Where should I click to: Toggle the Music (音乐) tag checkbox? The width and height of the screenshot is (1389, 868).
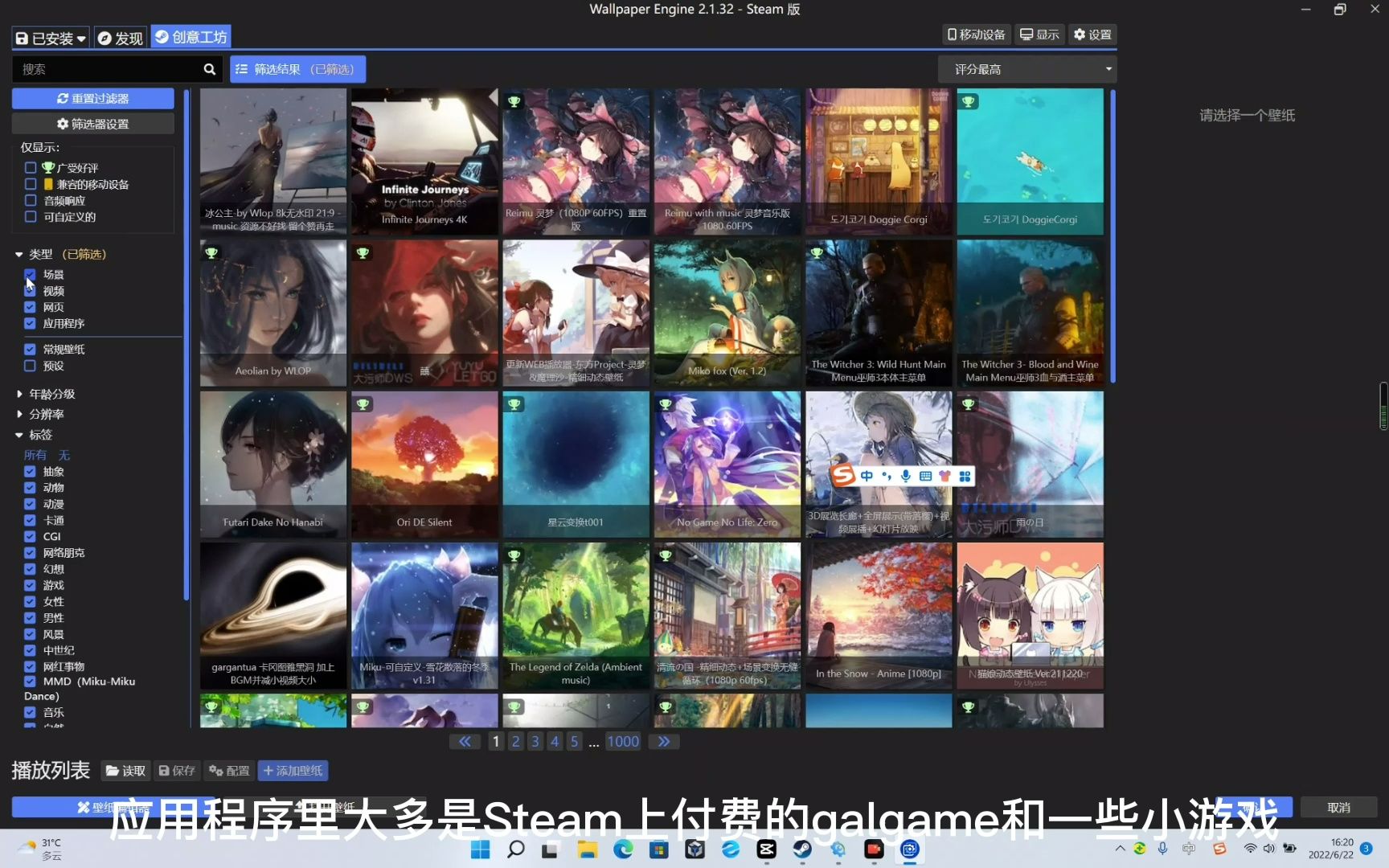pyautogui.click(x=30, y=712)
